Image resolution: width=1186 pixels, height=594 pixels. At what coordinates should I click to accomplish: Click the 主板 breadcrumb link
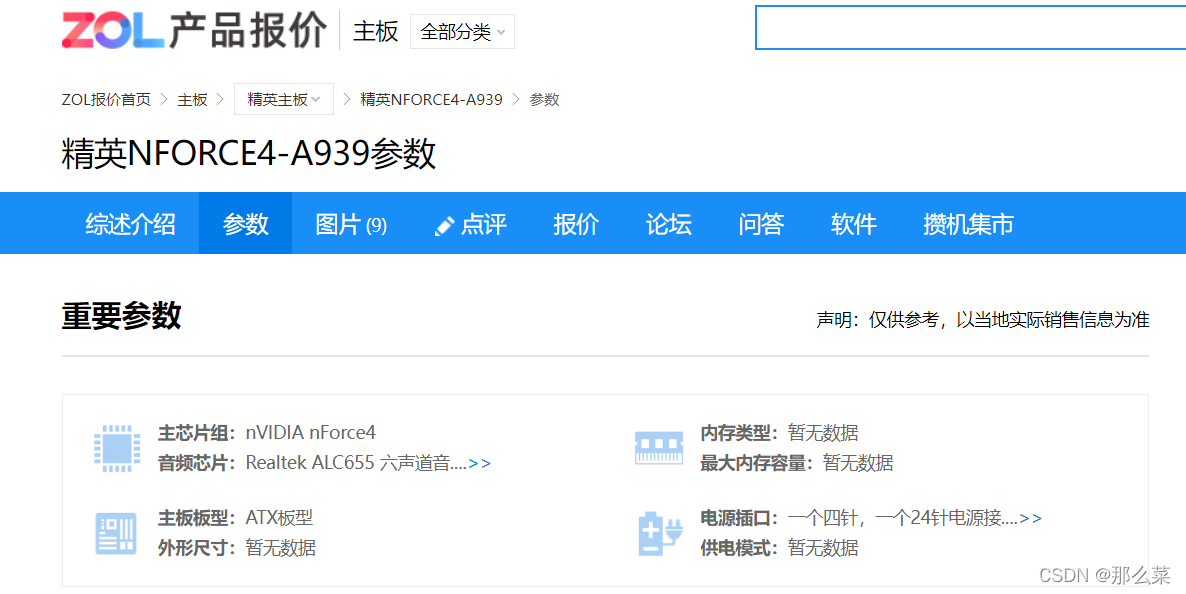pyautogui.click(x=193, y=99)
